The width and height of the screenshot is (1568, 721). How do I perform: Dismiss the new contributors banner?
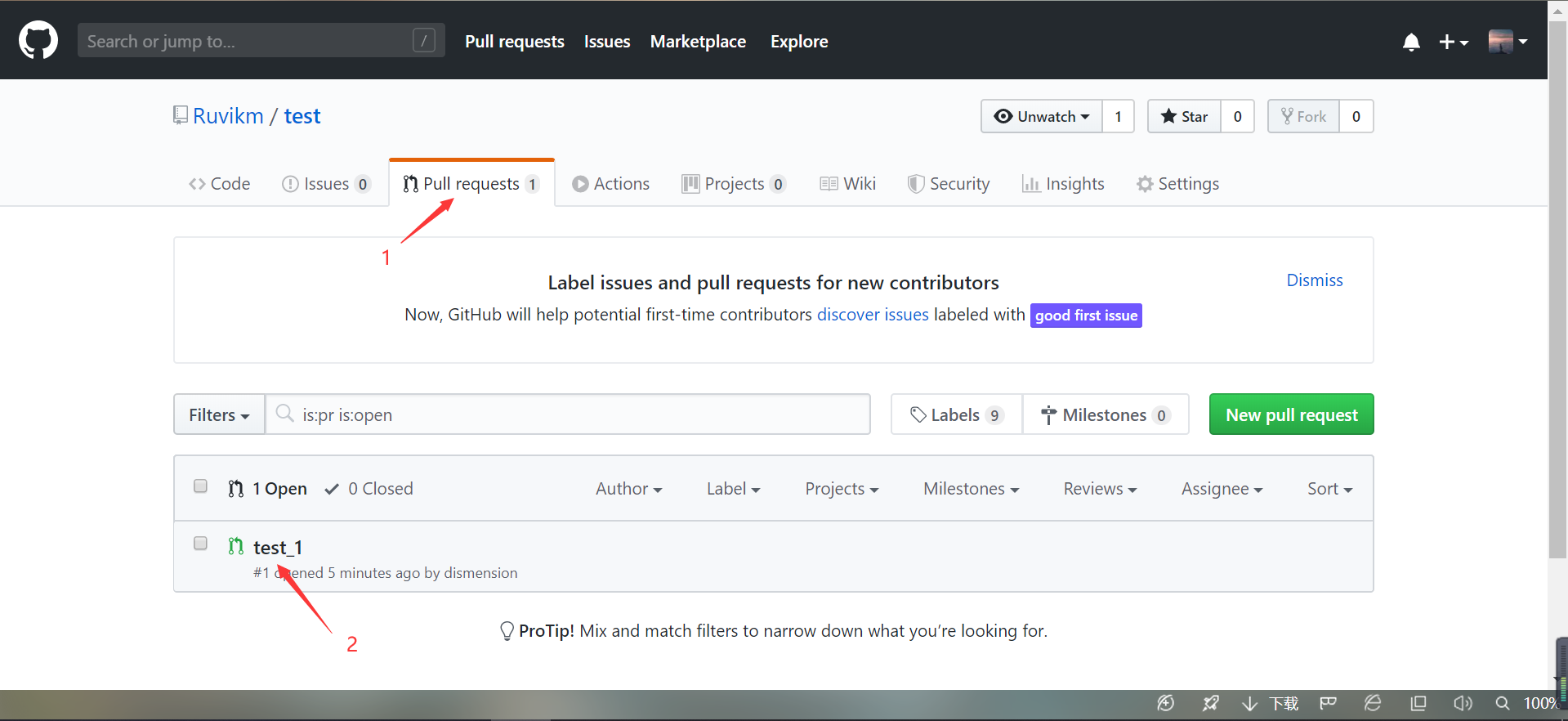click(x=1314, y=280)
